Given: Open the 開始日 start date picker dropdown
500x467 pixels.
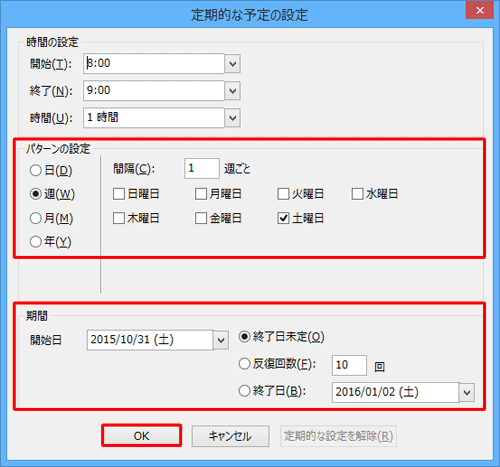Looking at the screenshot, I should 221,340.
